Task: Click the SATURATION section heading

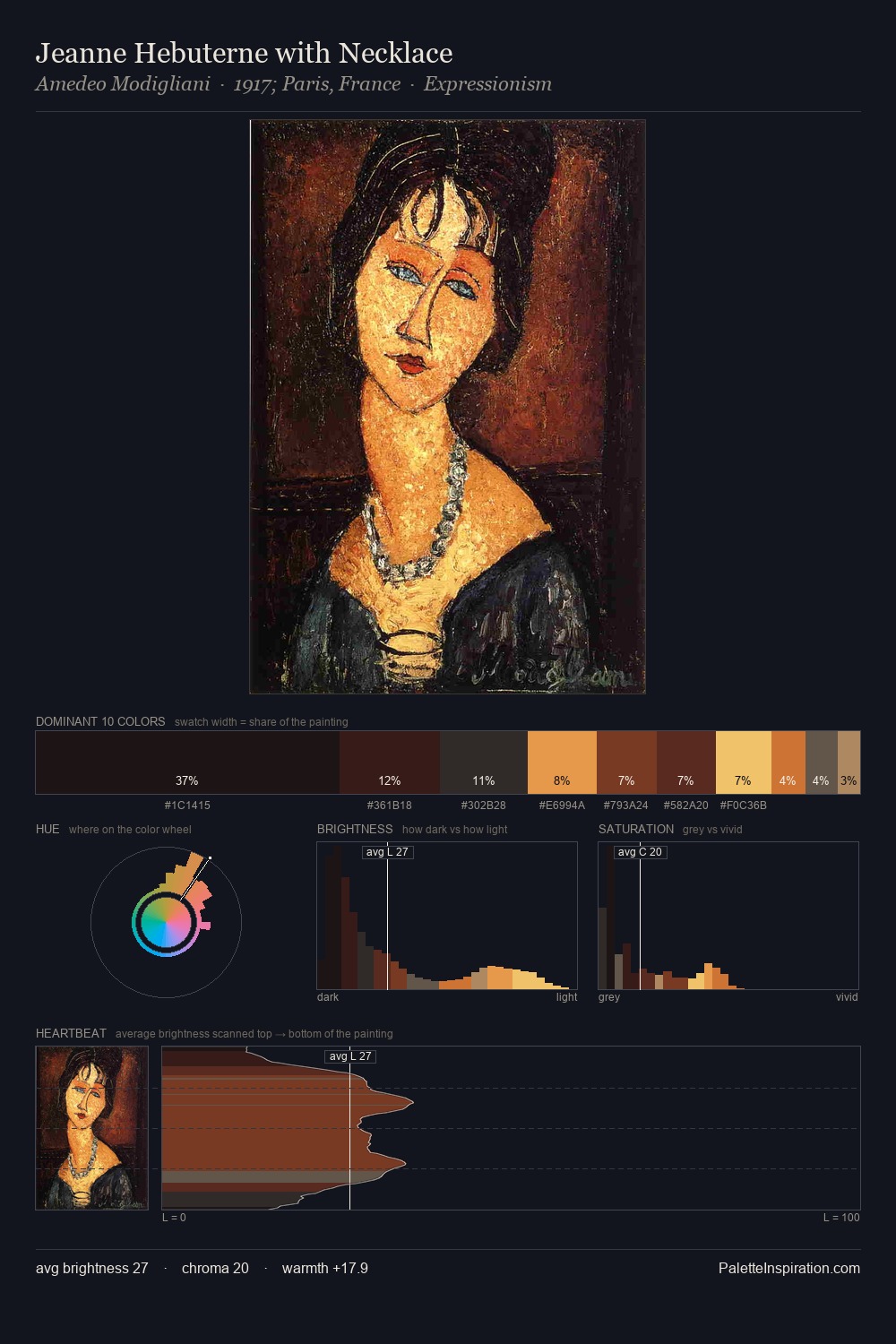Action: tap(636, 829)
